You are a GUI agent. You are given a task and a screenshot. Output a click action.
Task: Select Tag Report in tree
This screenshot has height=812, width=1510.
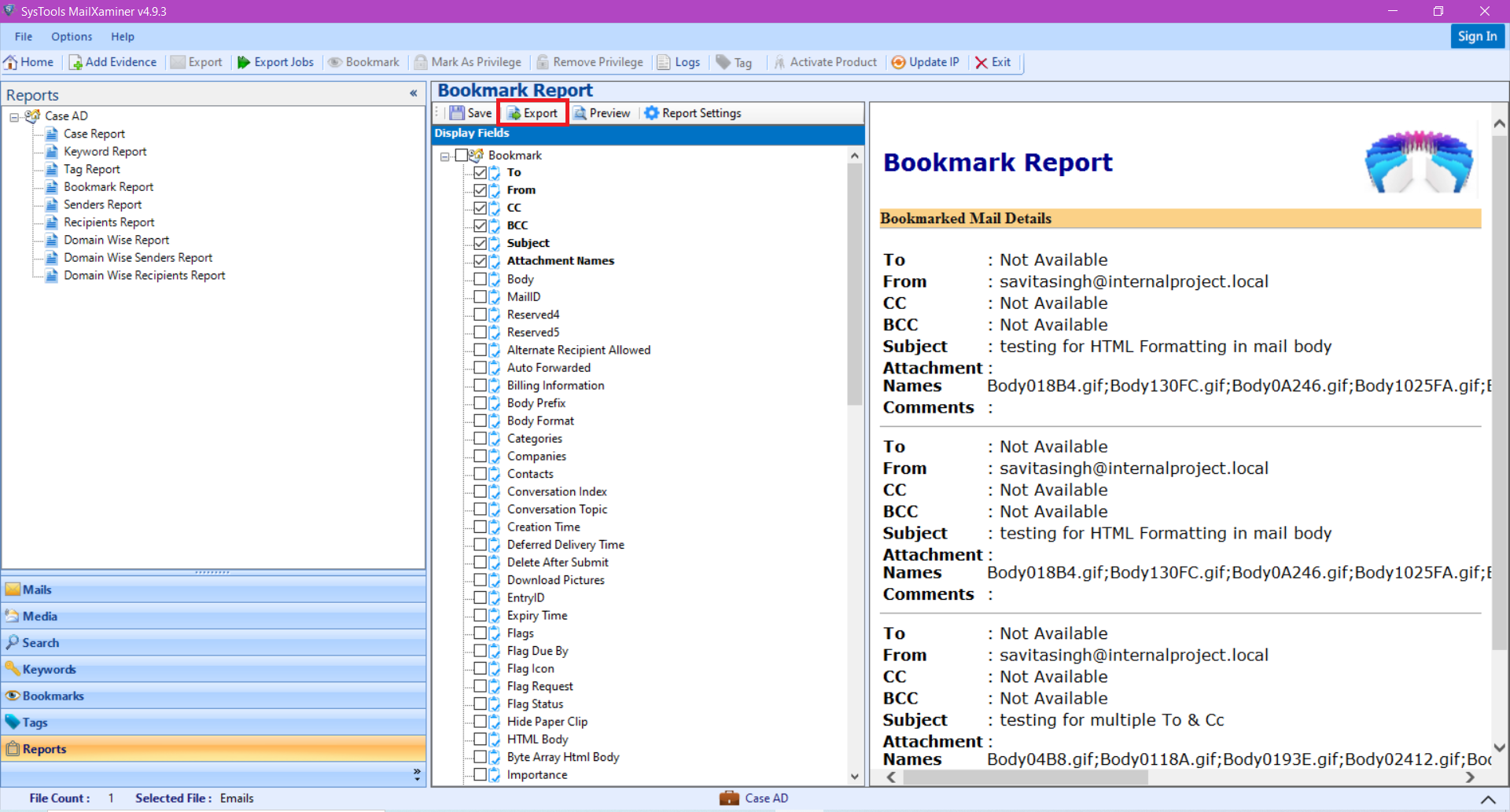92,169
